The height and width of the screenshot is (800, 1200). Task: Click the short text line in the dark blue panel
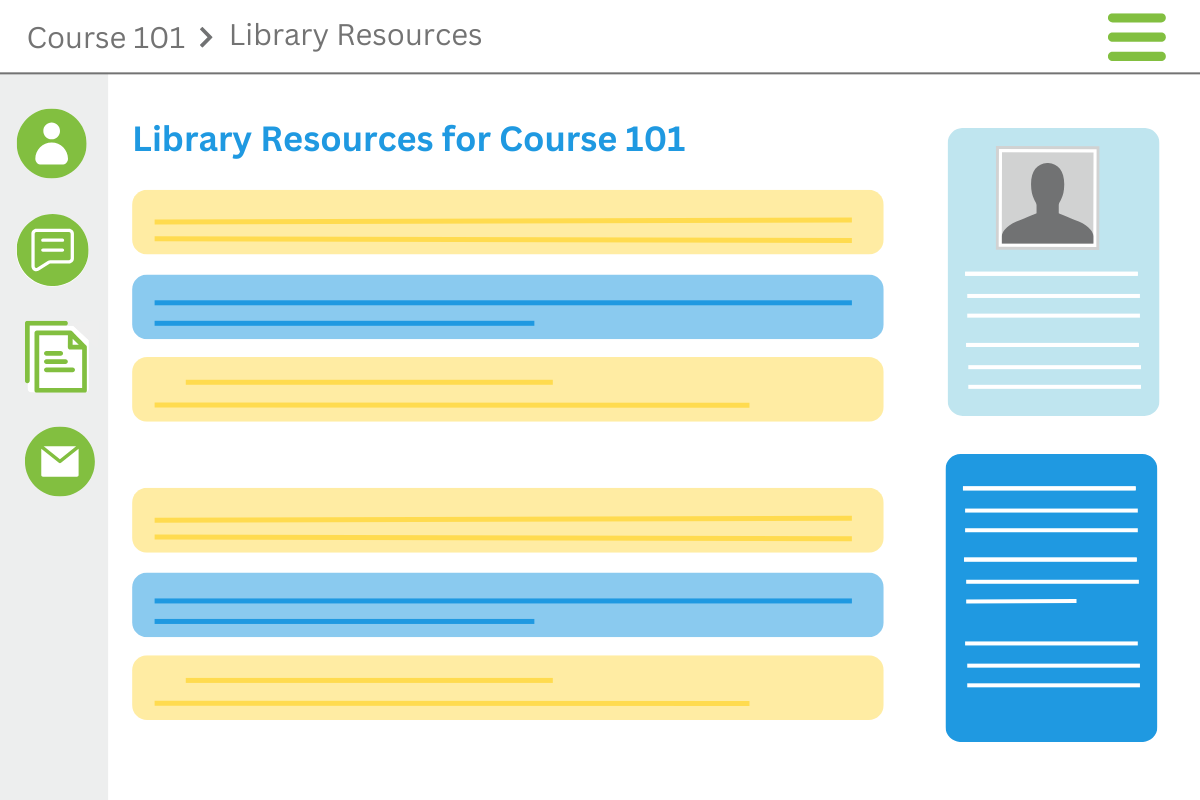click(x=1021, y=601)
